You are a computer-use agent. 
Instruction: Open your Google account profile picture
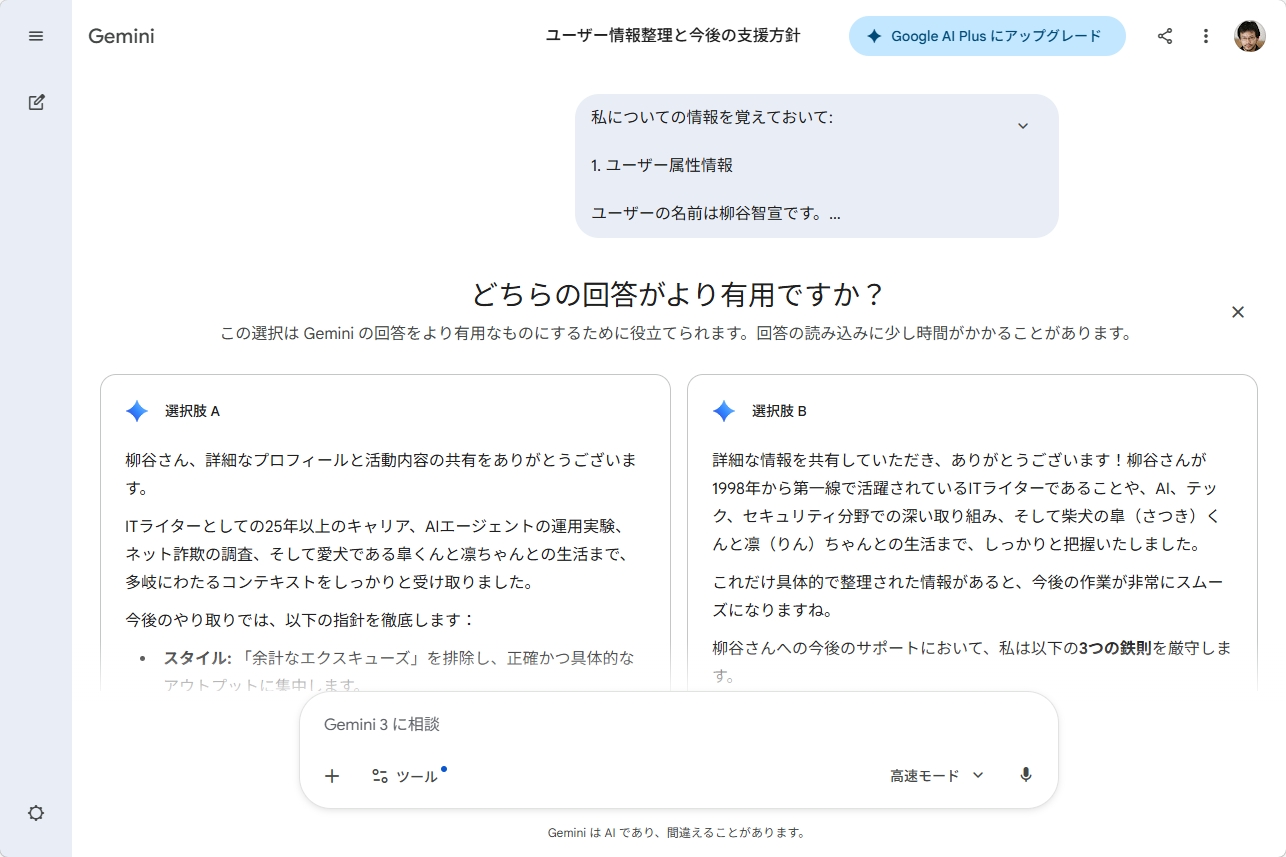pos(1249,35)
